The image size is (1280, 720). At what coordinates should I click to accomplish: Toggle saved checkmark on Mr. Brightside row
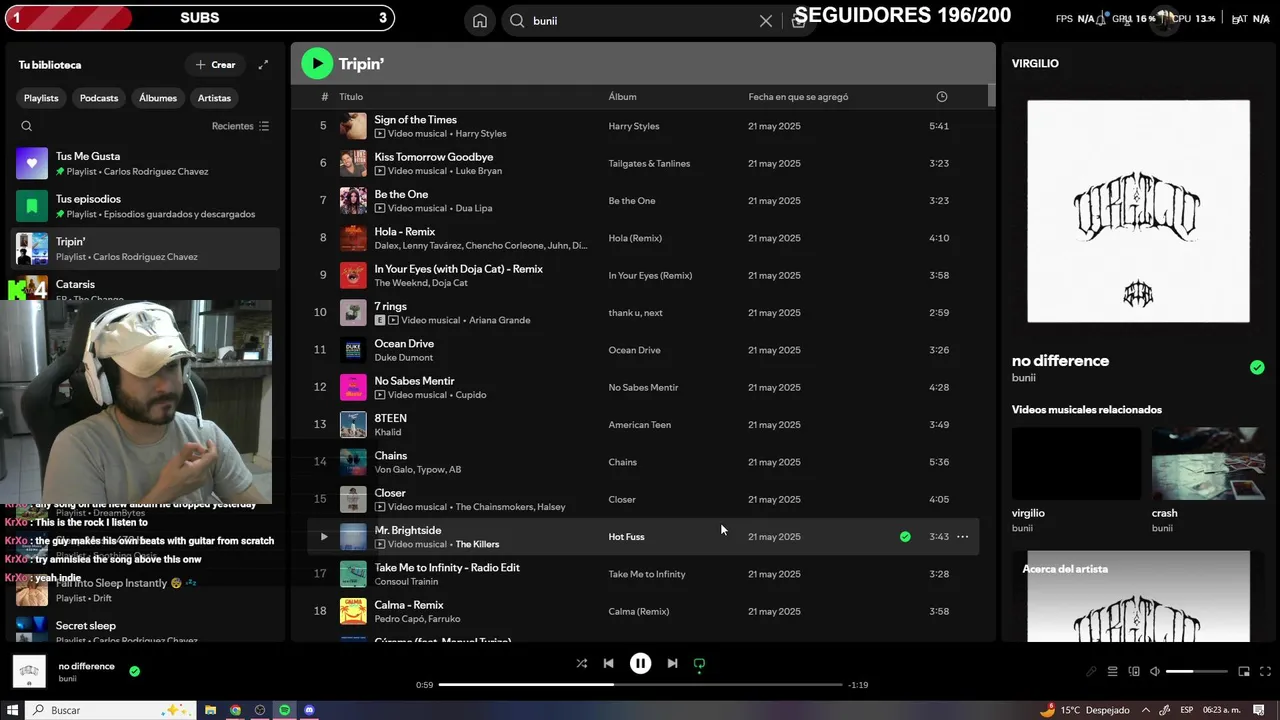pyautogui.click(x=905, y=537)
